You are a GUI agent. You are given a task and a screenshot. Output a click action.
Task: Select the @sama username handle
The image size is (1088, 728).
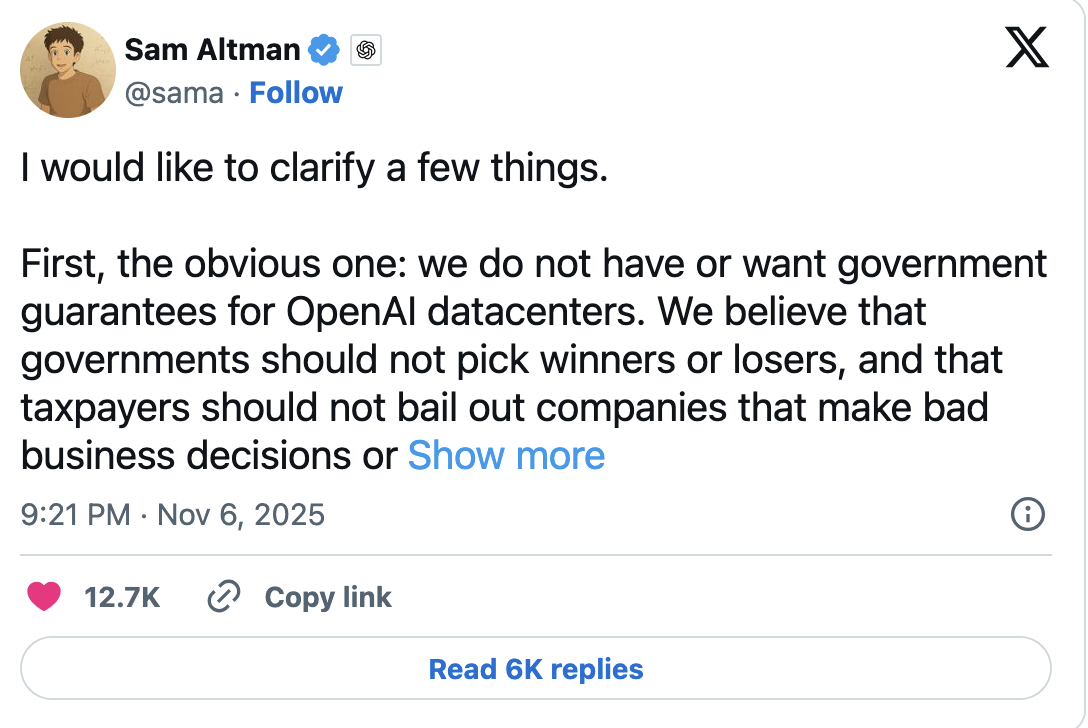tap(176, 92)
